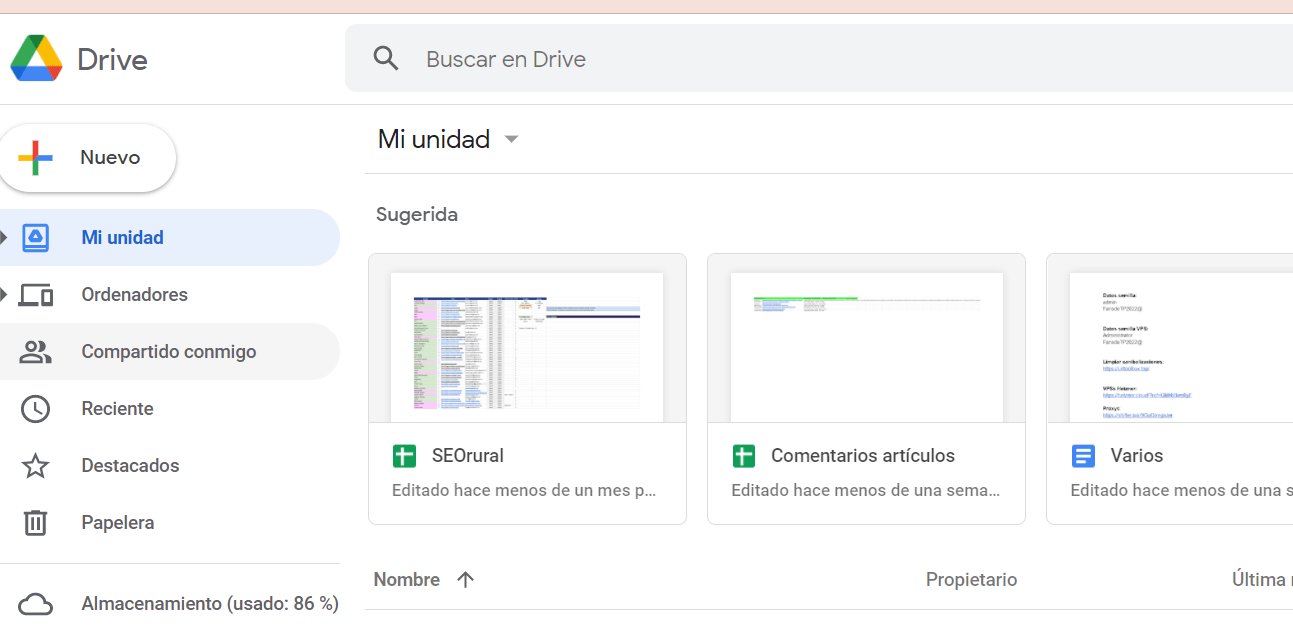Click the blue Docs icon beside Varios
The width and height of the screenshot is (1293, 628).
coord(1084,455)
